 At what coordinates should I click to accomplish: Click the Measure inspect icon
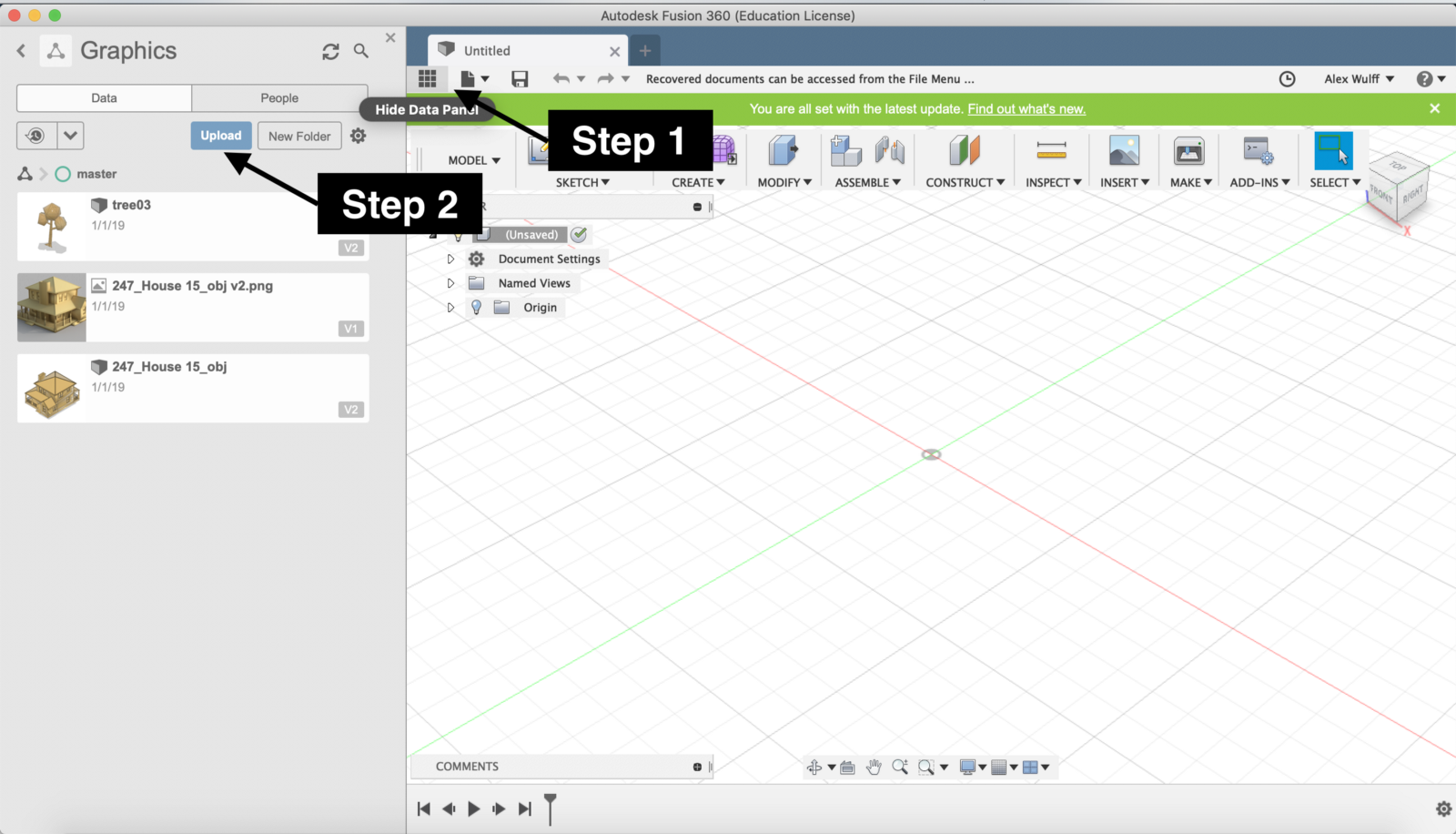(x=1051, y=150)
